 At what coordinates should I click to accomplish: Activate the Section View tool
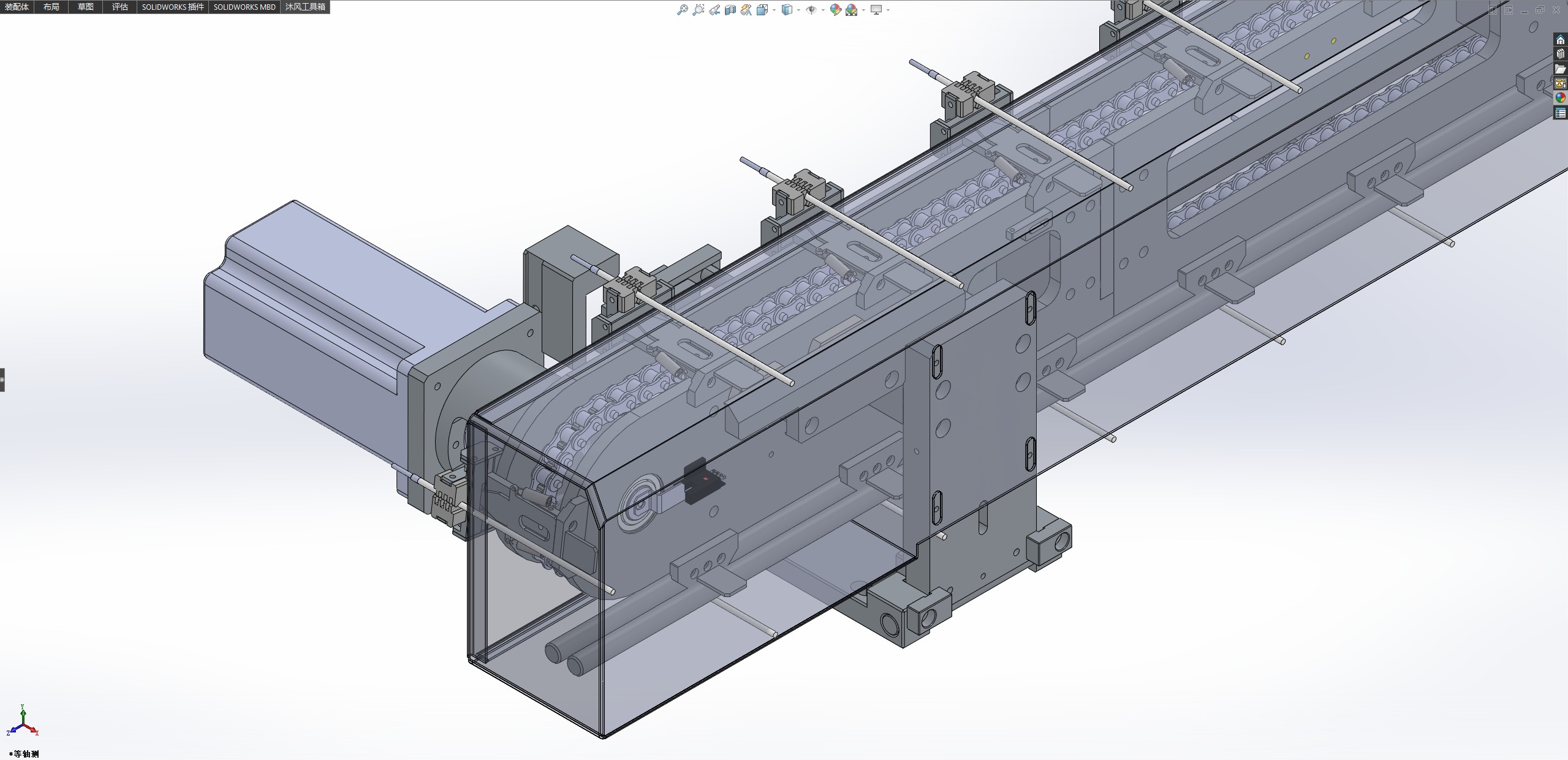tap(730, 10)
